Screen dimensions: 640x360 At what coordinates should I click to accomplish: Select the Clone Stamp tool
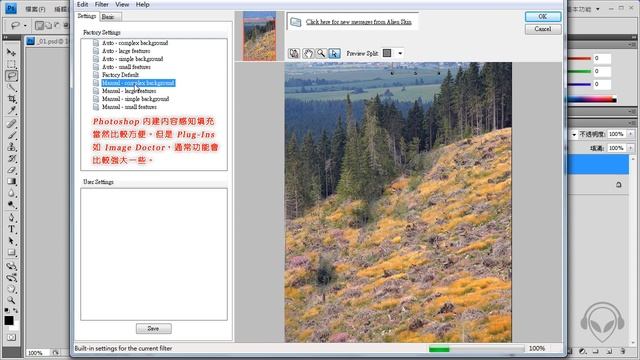pos(11,147)
